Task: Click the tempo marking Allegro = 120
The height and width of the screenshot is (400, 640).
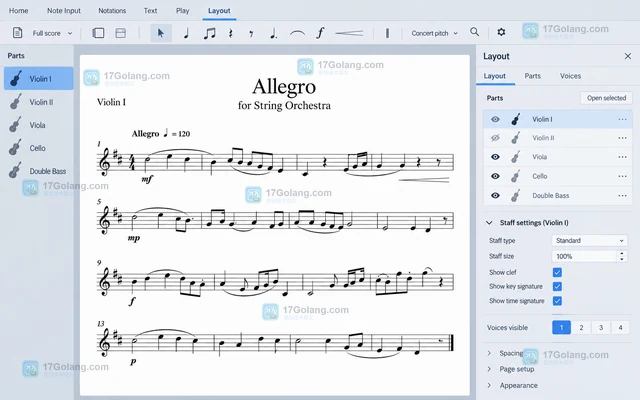Action: 161,133
